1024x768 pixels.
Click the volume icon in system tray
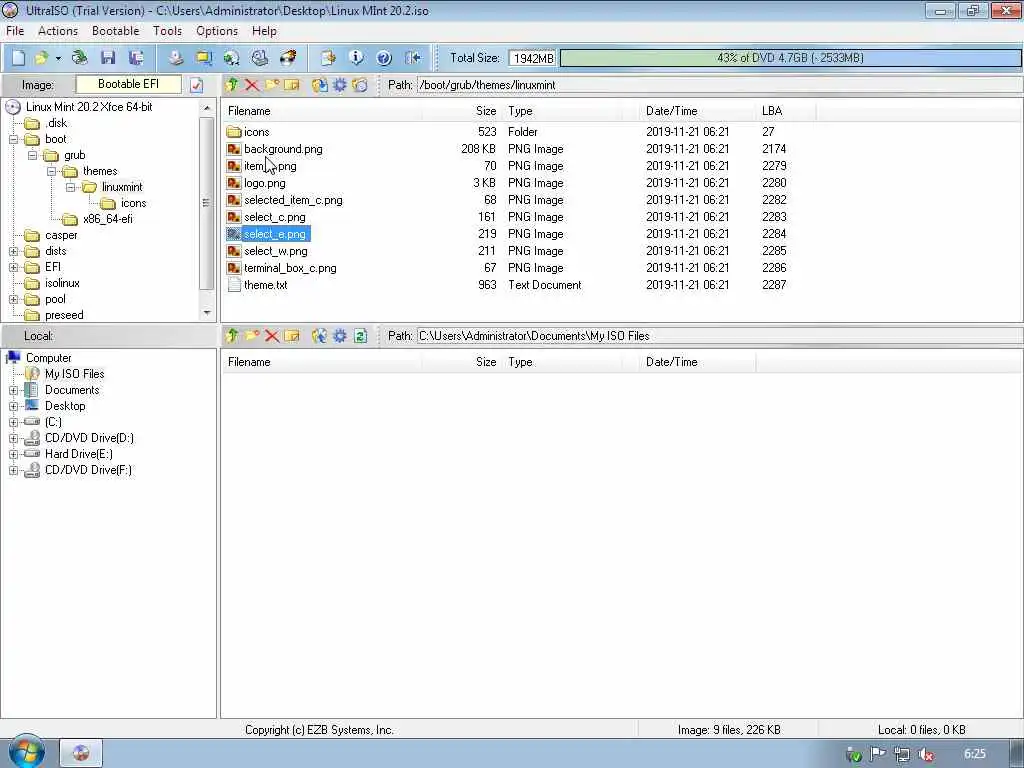(925, 754)
